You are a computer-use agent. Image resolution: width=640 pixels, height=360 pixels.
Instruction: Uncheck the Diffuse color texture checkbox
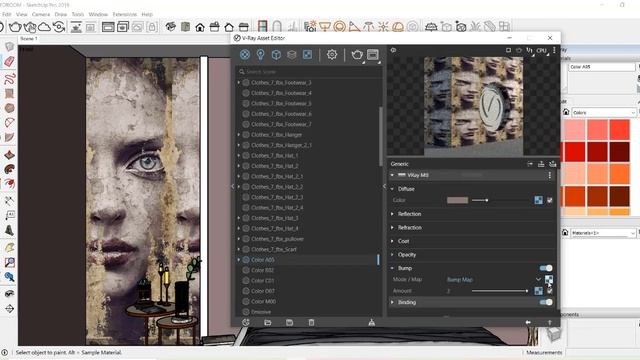pos(550,200)
